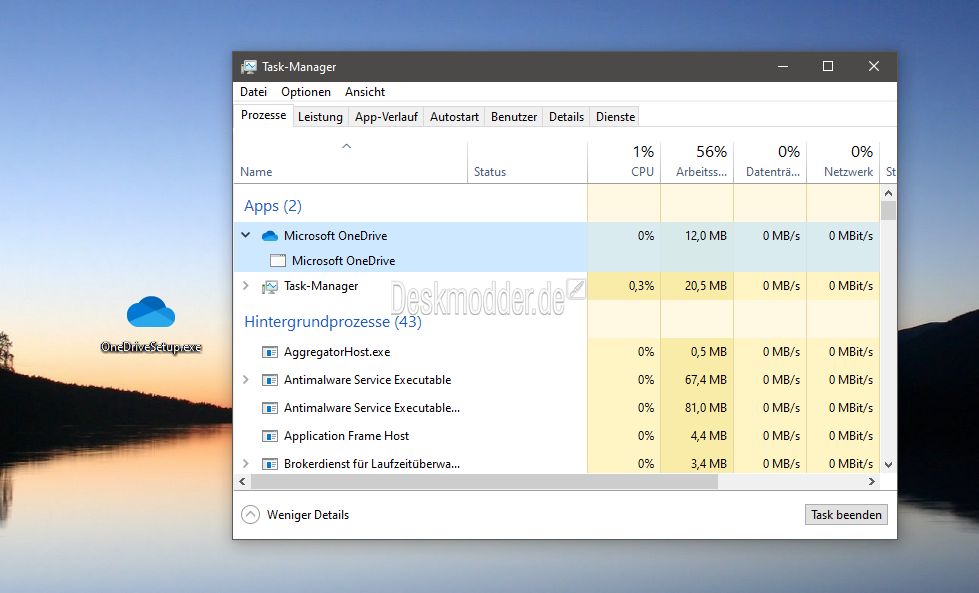Click the horizontal scrollbar left arrow
Image resolution: width=979 pixels, height=593 pixels.
(243, 481)
